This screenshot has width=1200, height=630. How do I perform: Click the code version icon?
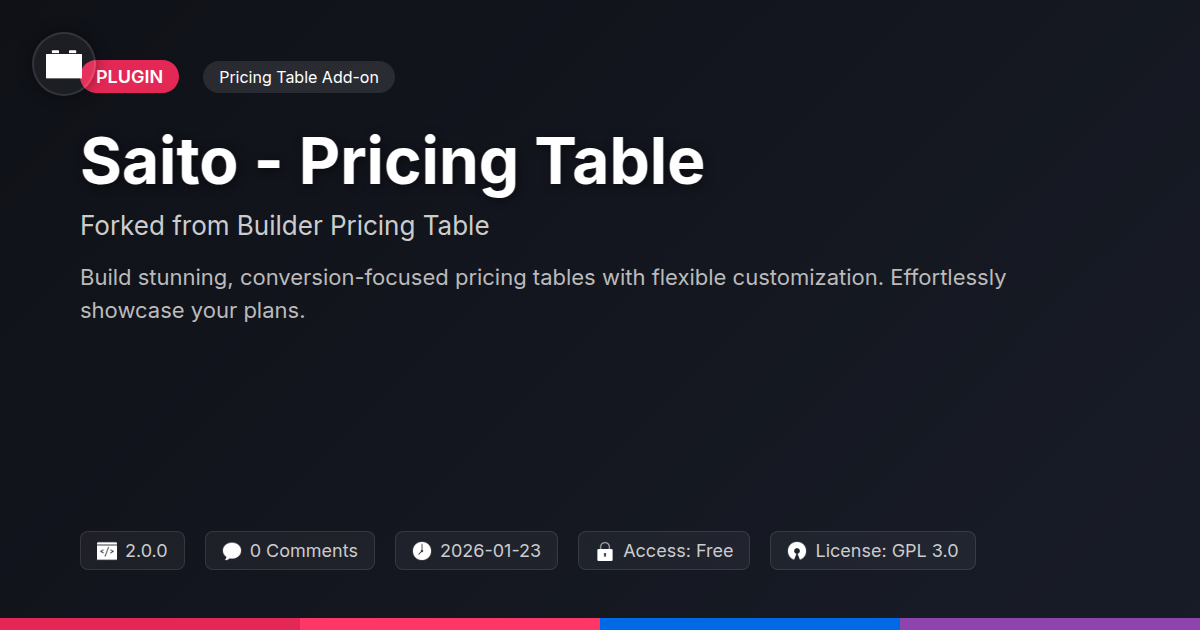click(107, 551)
